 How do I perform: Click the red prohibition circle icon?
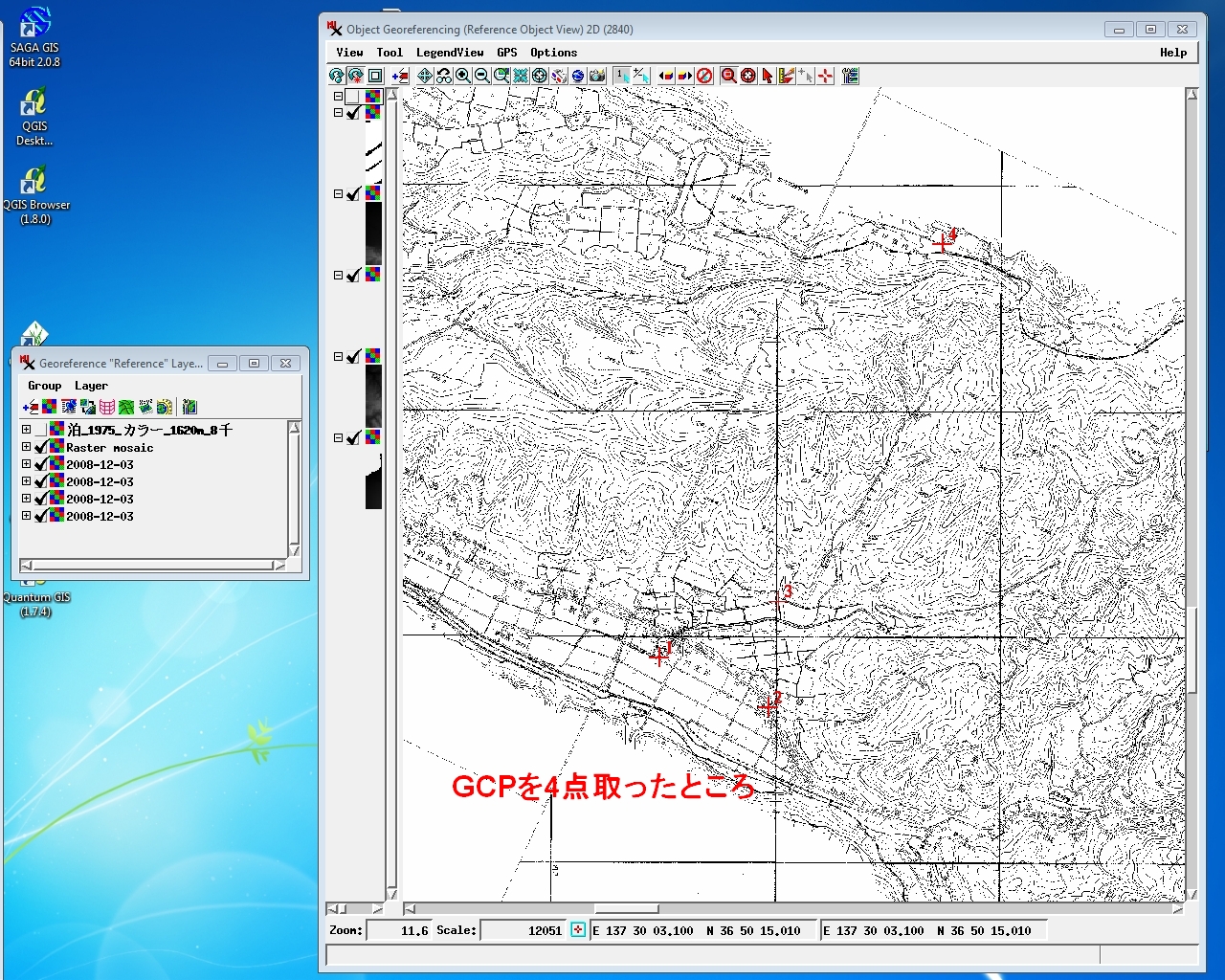(705, 76)
